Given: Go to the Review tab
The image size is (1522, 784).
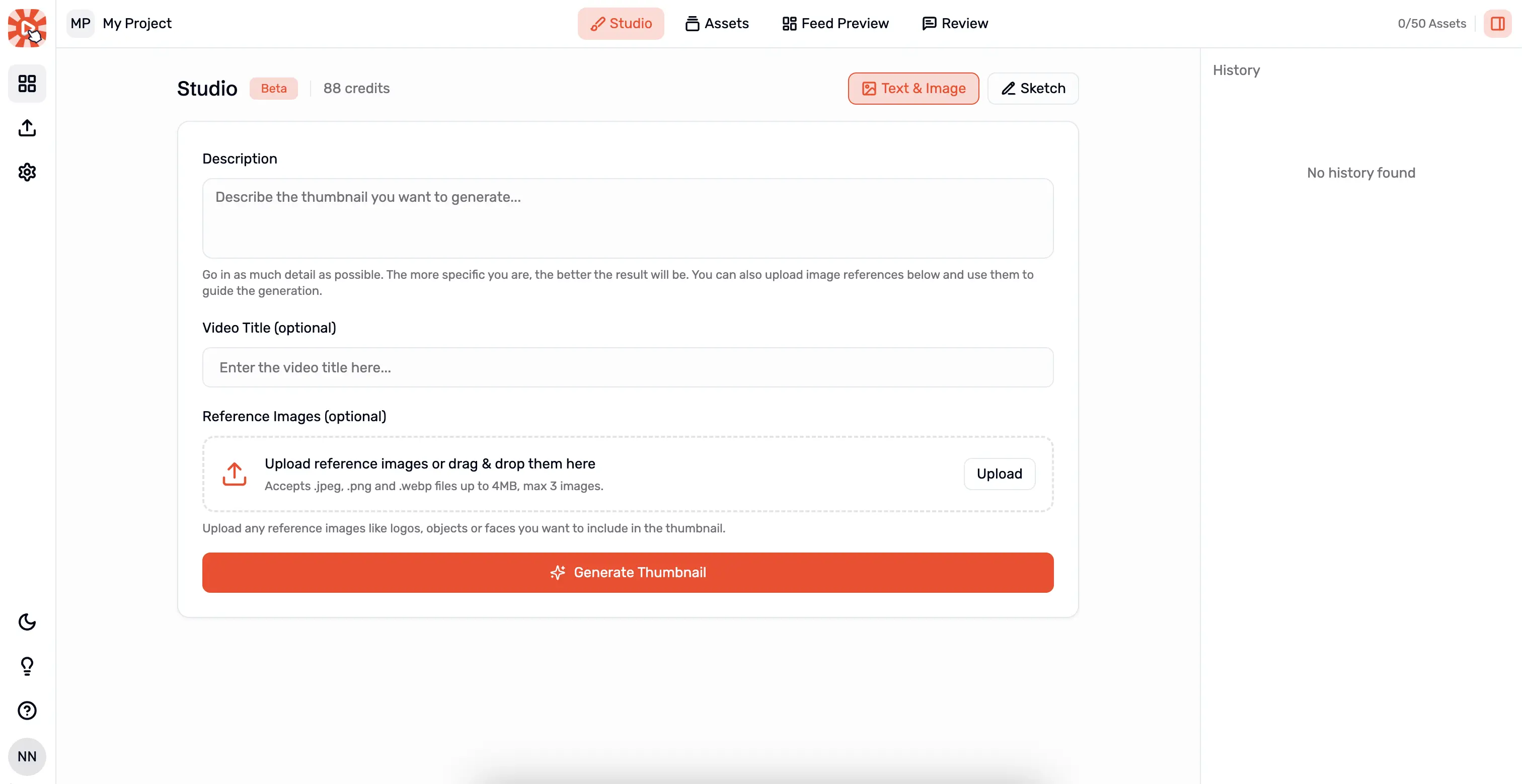Looking at the screenshot, I should point(955,24).
